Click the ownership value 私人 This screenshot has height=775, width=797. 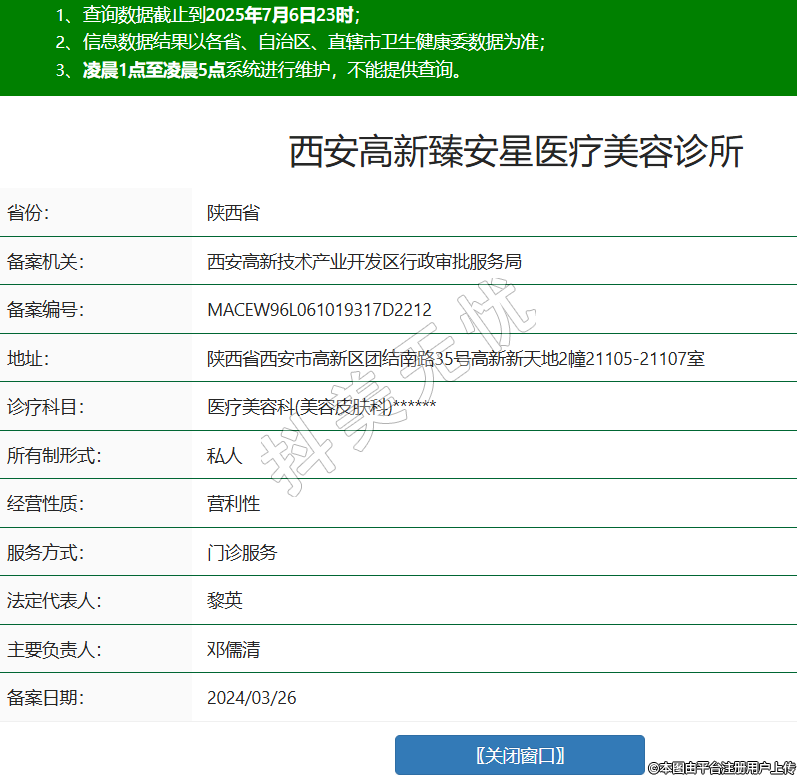(224, 456)
